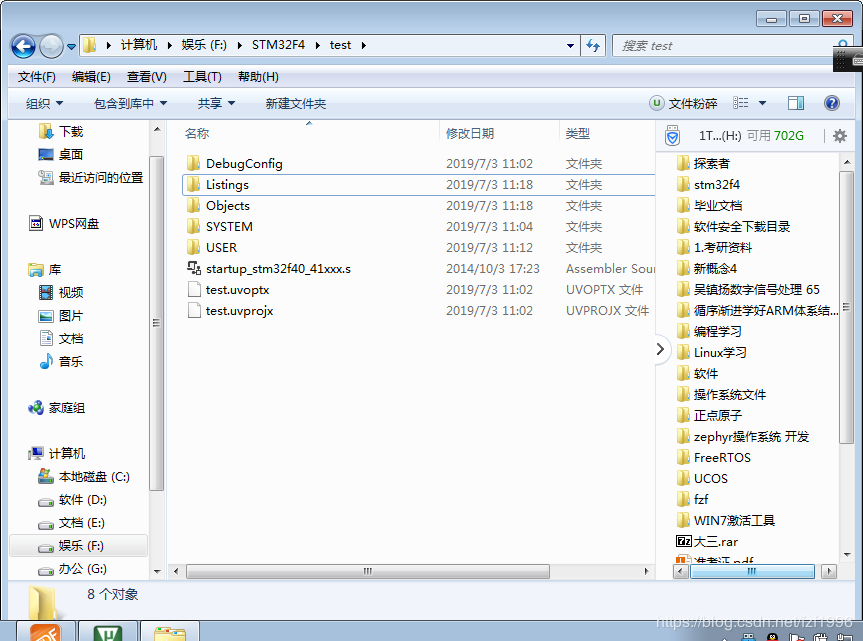
Task: Select the test.uvoptx file icon
Action: click(x=194, y=289)
